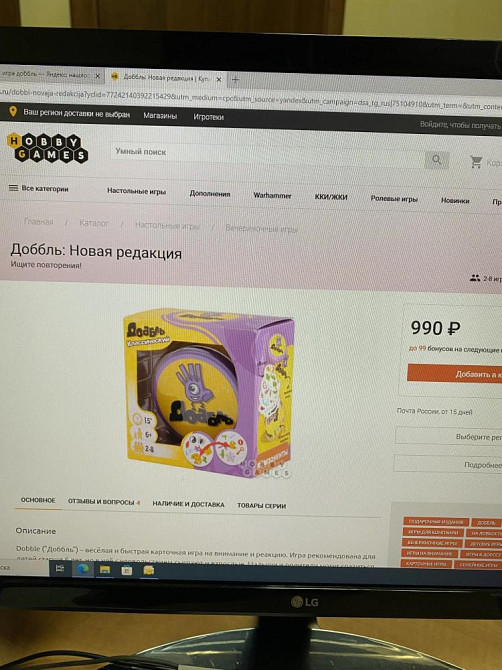Screen dimensions: 502x670
Task: Close the Доббль: Новая редакция browser tab
Action: tap(219, 79)
